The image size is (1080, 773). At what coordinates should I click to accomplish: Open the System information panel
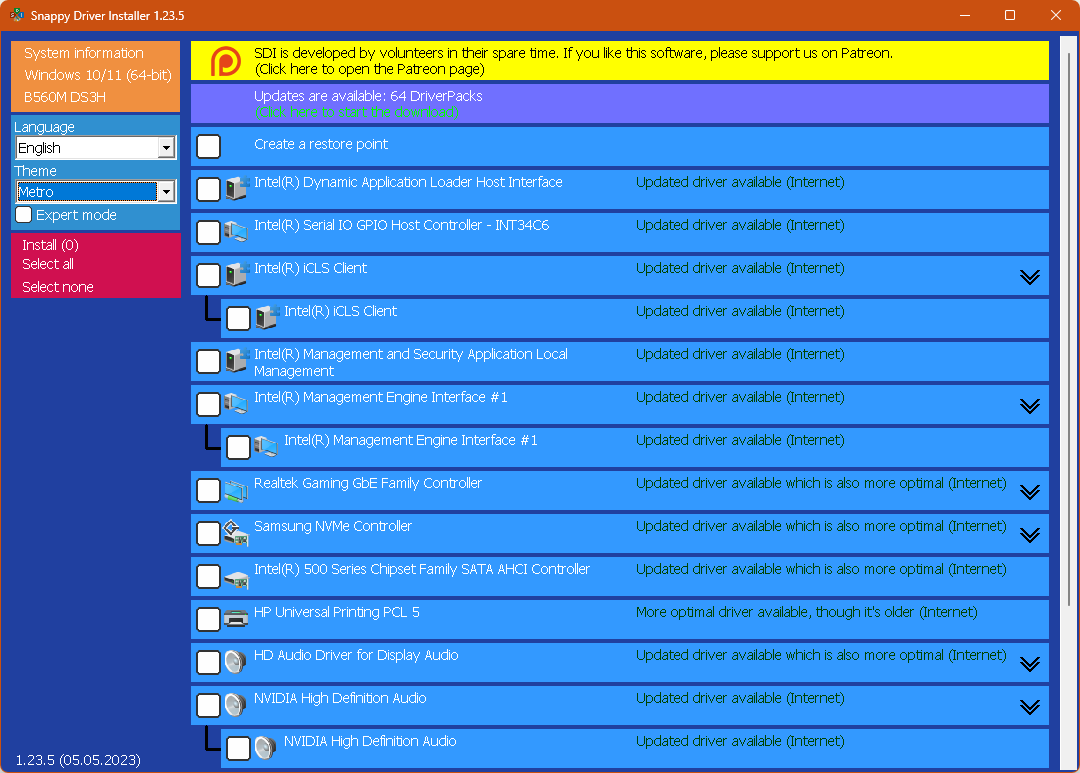(x=84, y=53)
